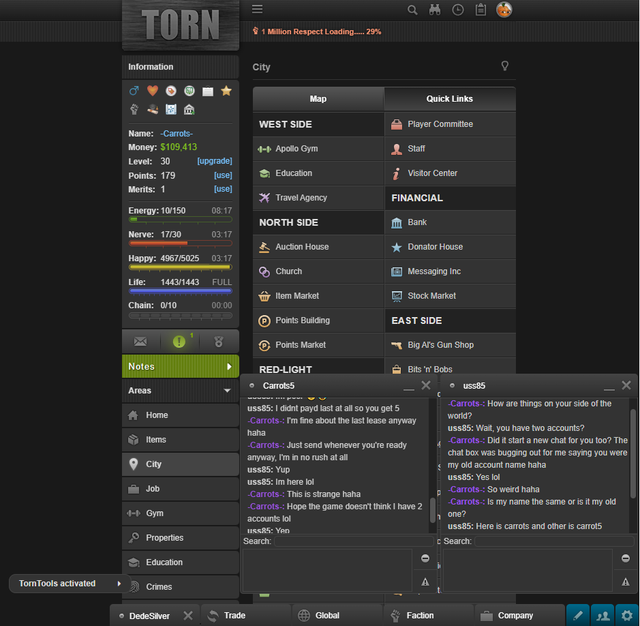Screen dimensions: 640x626
Task: Open Apollo Gym on the map list
Action: (318, 149)
